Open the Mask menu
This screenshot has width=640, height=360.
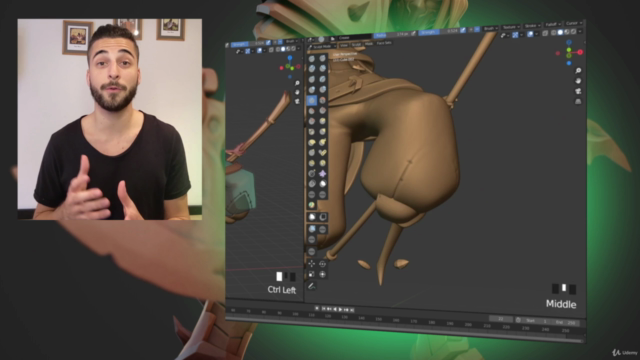pos(369,44)
